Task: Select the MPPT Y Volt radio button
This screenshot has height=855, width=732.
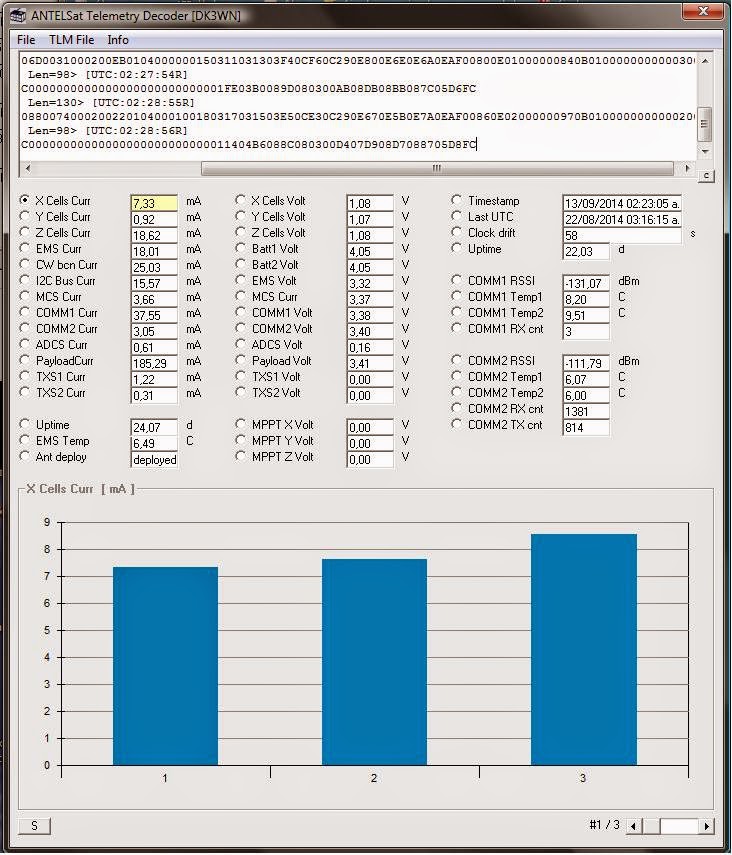Action: click(241, 440)
